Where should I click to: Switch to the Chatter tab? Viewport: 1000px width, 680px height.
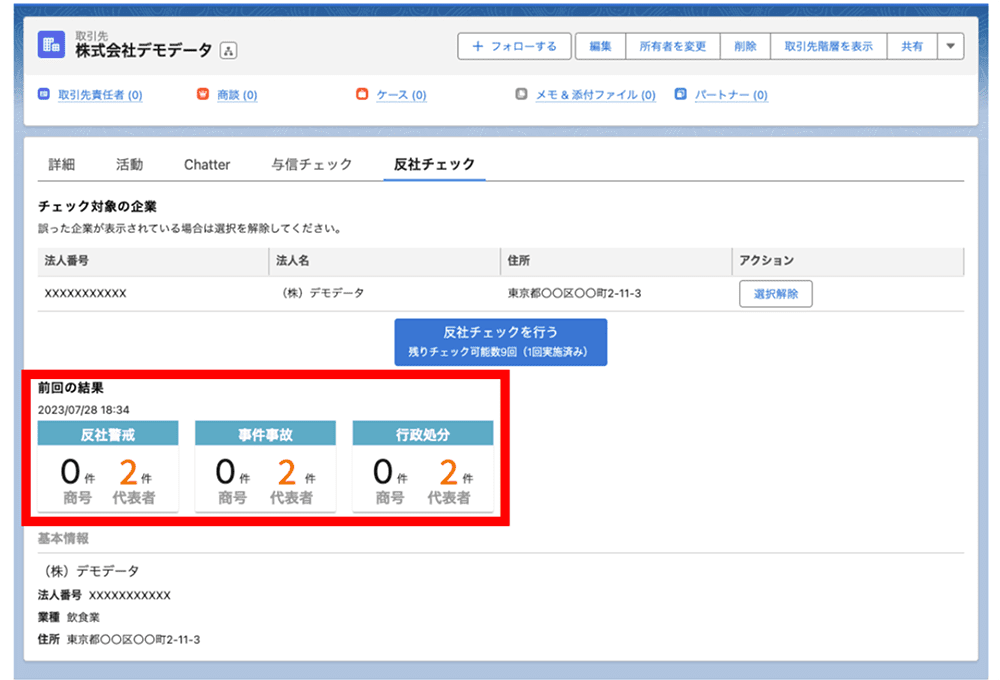coord(206,164)
